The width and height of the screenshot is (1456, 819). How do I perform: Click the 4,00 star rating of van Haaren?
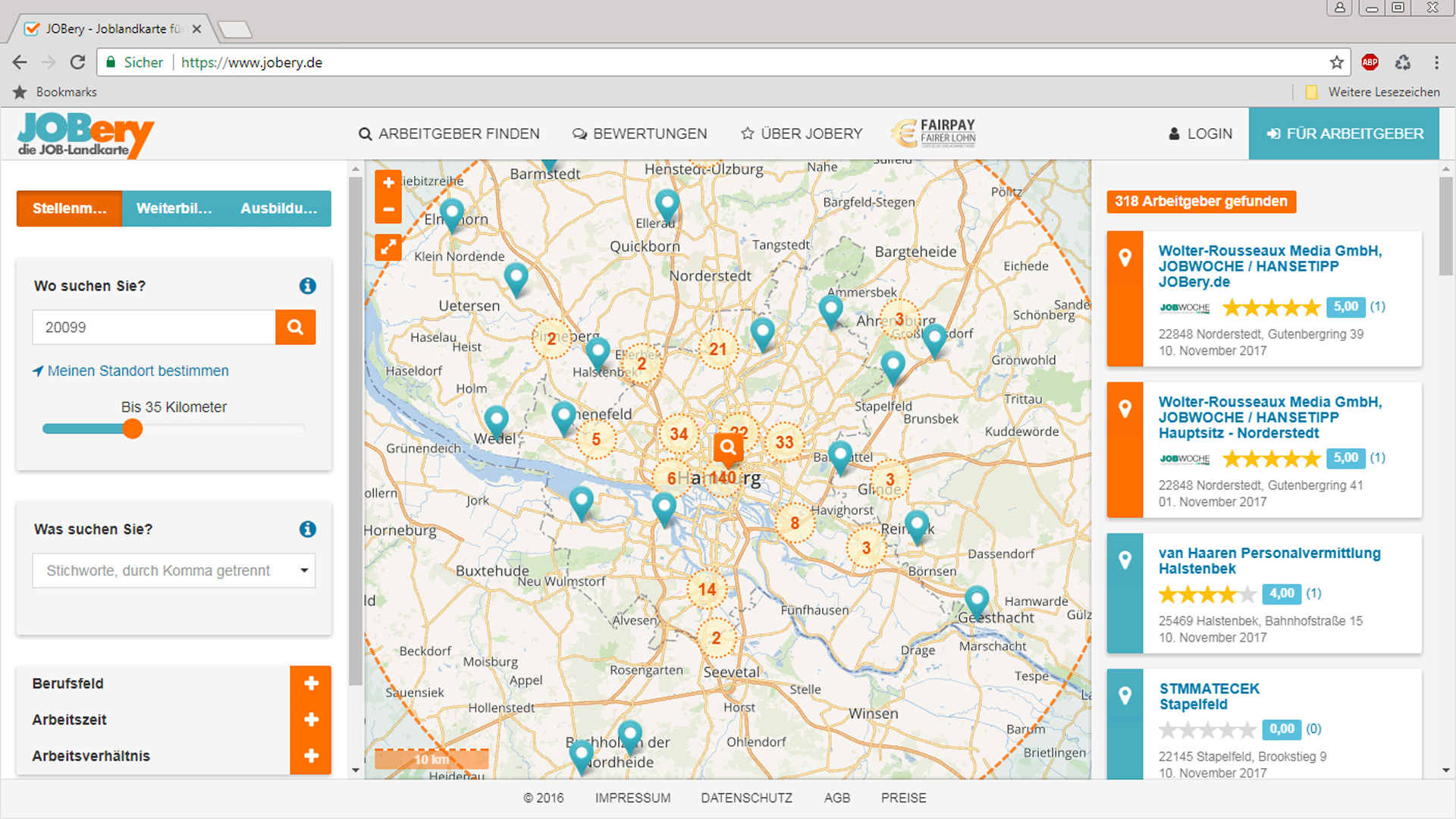point(1207,594)
